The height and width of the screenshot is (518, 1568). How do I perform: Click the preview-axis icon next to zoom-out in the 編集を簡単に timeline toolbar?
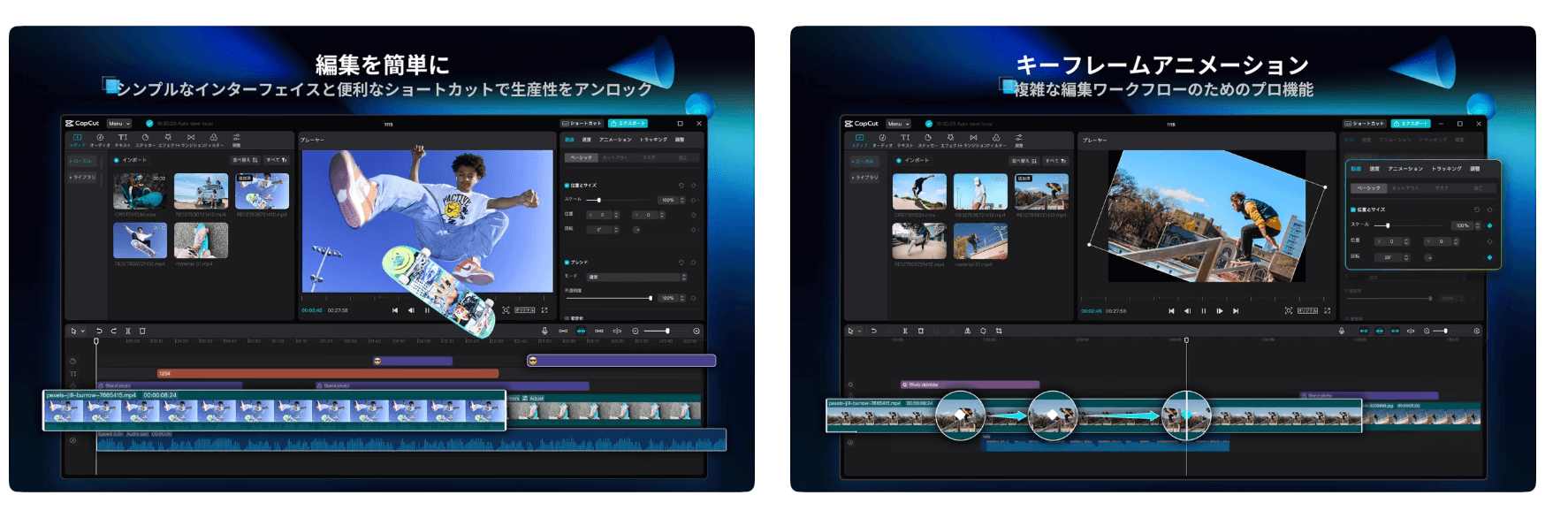(x=617, y=331)
